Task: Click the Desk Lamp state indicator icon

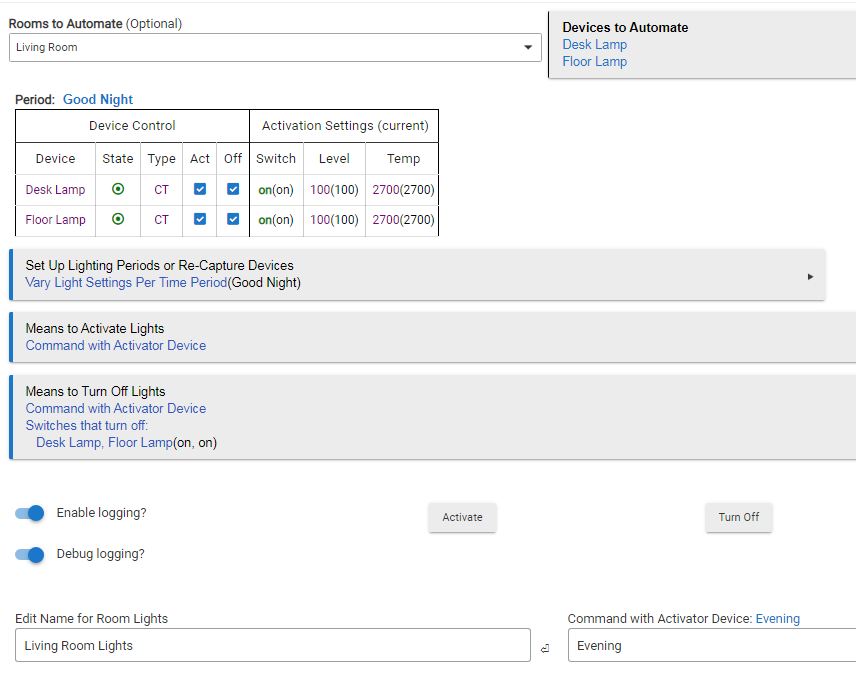Action: 118,189
